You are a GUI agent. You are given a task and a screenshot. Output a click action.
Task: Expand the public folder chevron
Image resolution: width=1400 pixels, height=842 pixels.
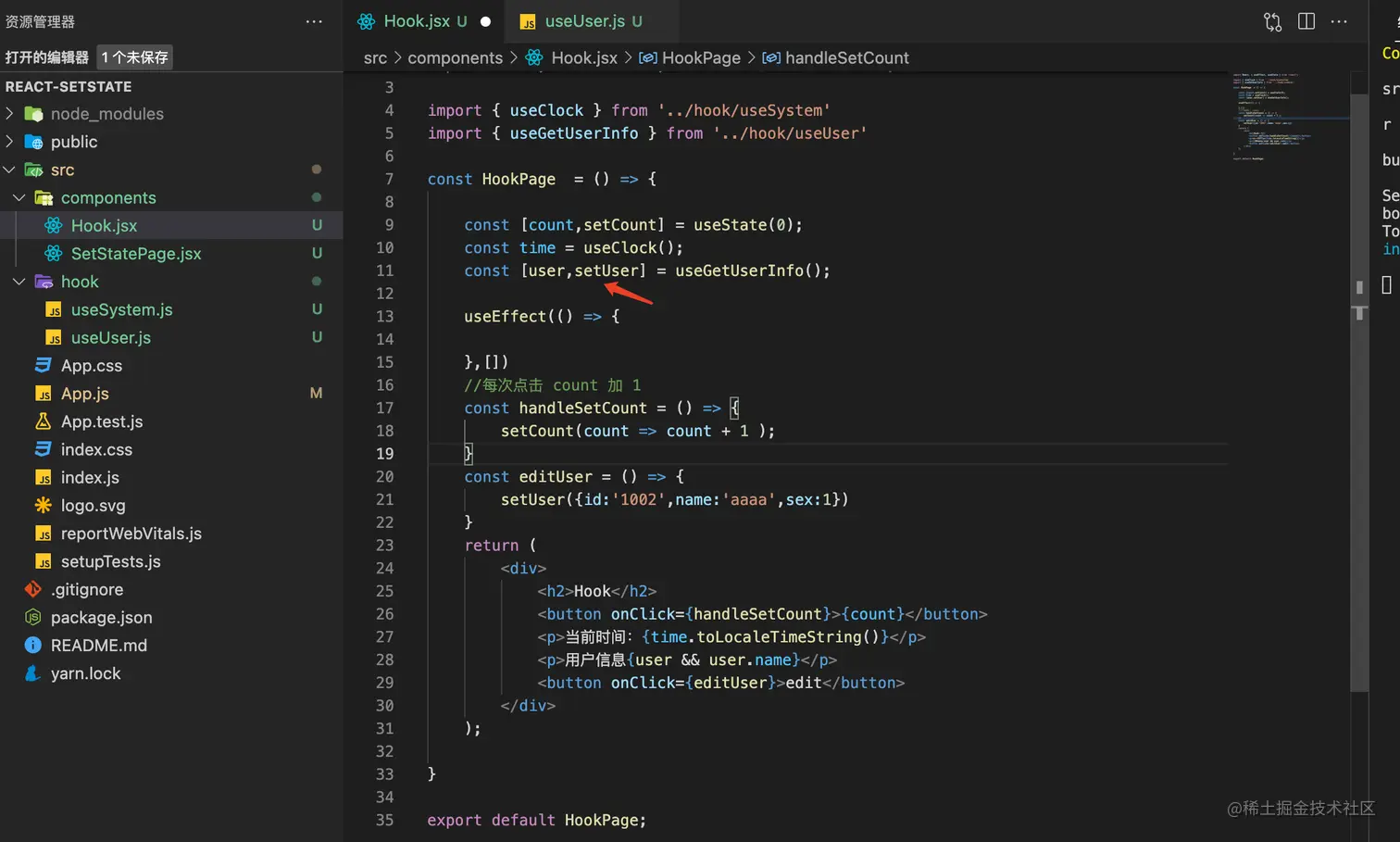(10, 142)
